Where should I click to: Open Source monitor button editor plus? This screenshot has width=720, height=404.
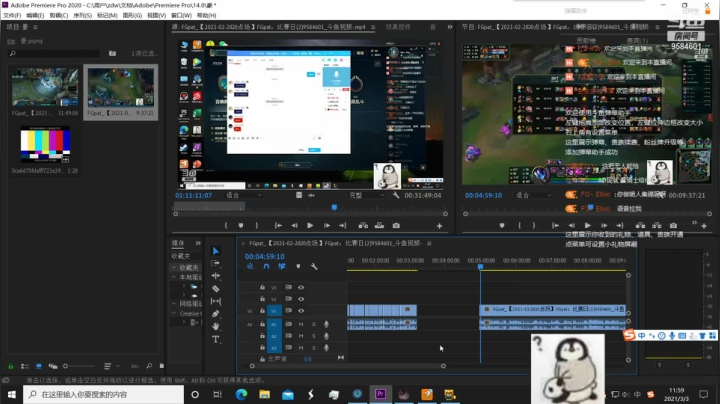pos(439,226)
